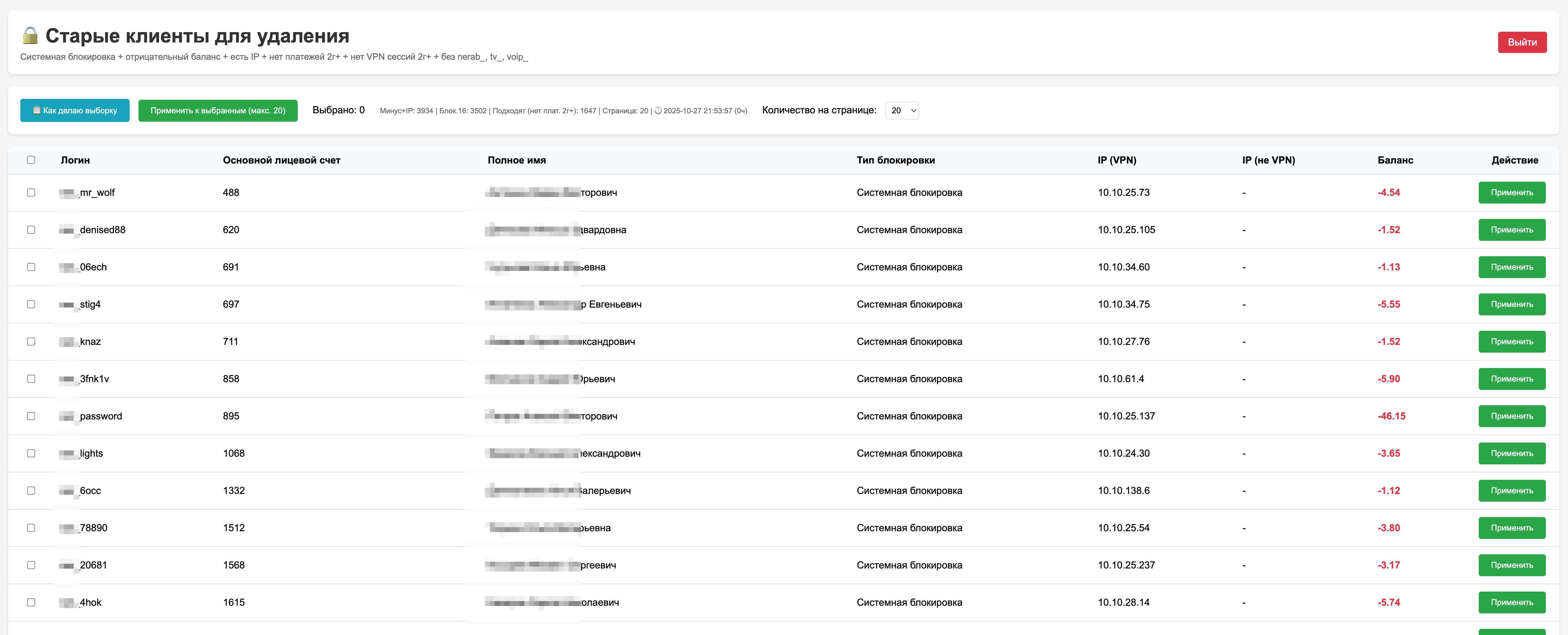
Task: Click the Действие column header
Action: point(1514,160)
